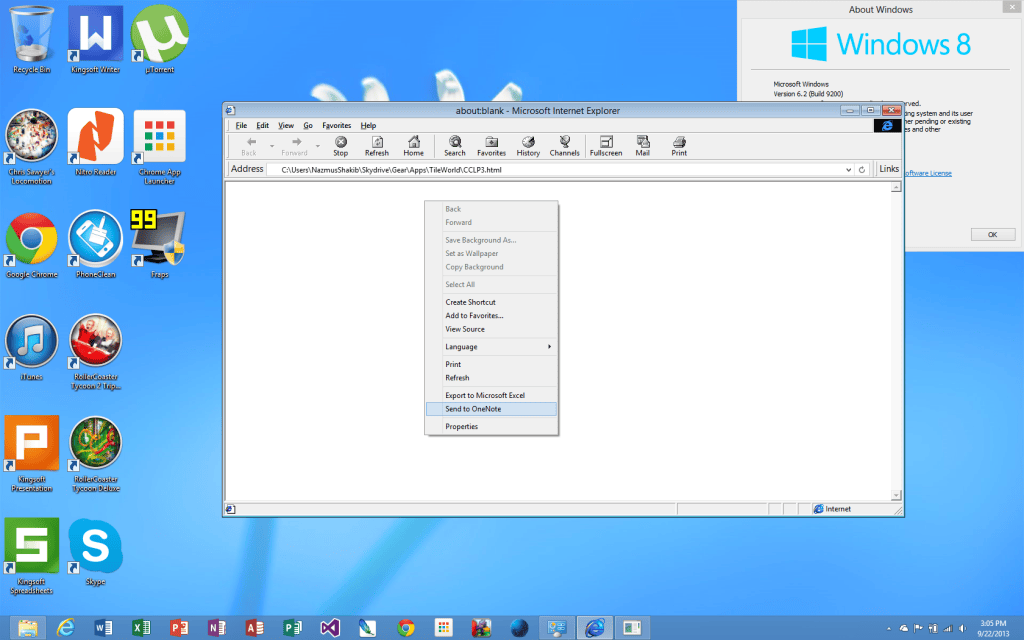
Task: Select the RollerCoaster Tycoon Deluxe desktop icon
Action: (95, 454)
